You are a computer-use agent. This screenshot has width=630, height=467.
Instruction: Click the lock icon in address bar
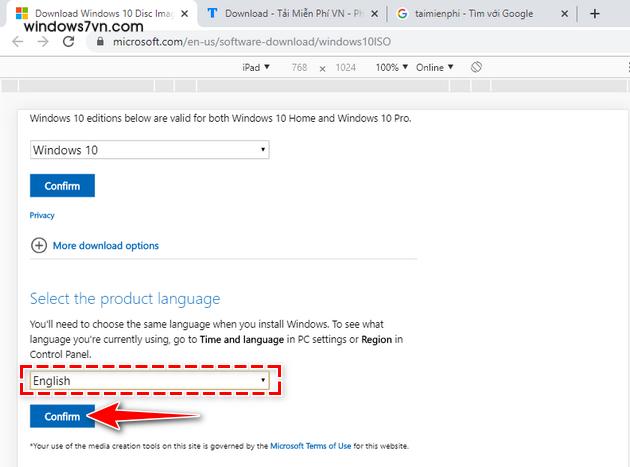(x=97, y=42)
